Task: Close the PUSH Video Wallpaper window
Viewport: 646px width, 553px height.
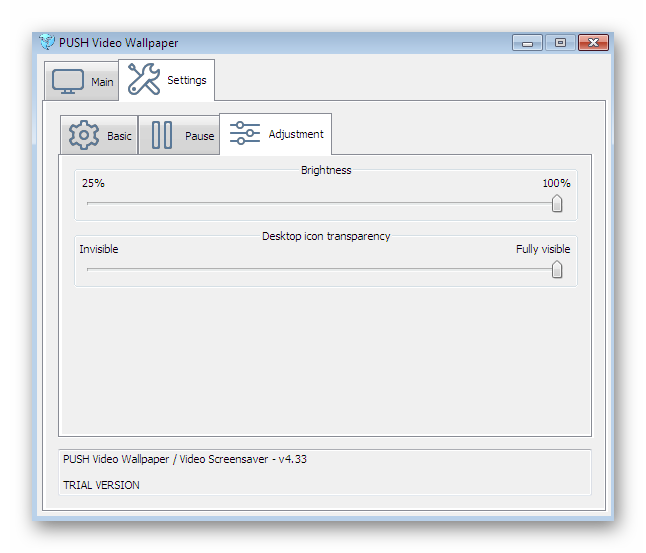Action: point(593,42)
